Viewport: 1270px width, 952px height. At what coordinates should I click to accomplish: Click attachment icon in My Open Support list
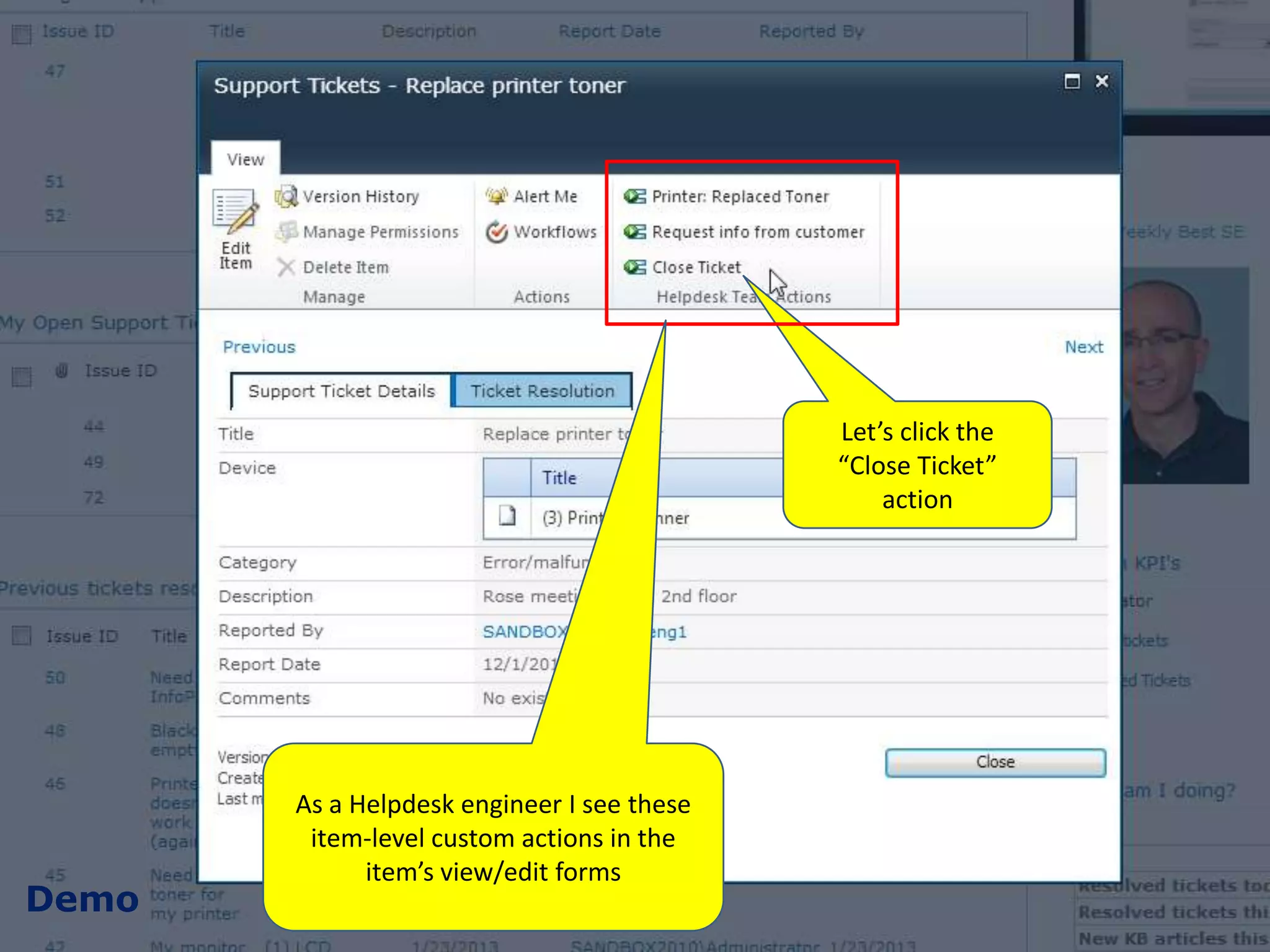coord(61,371)
